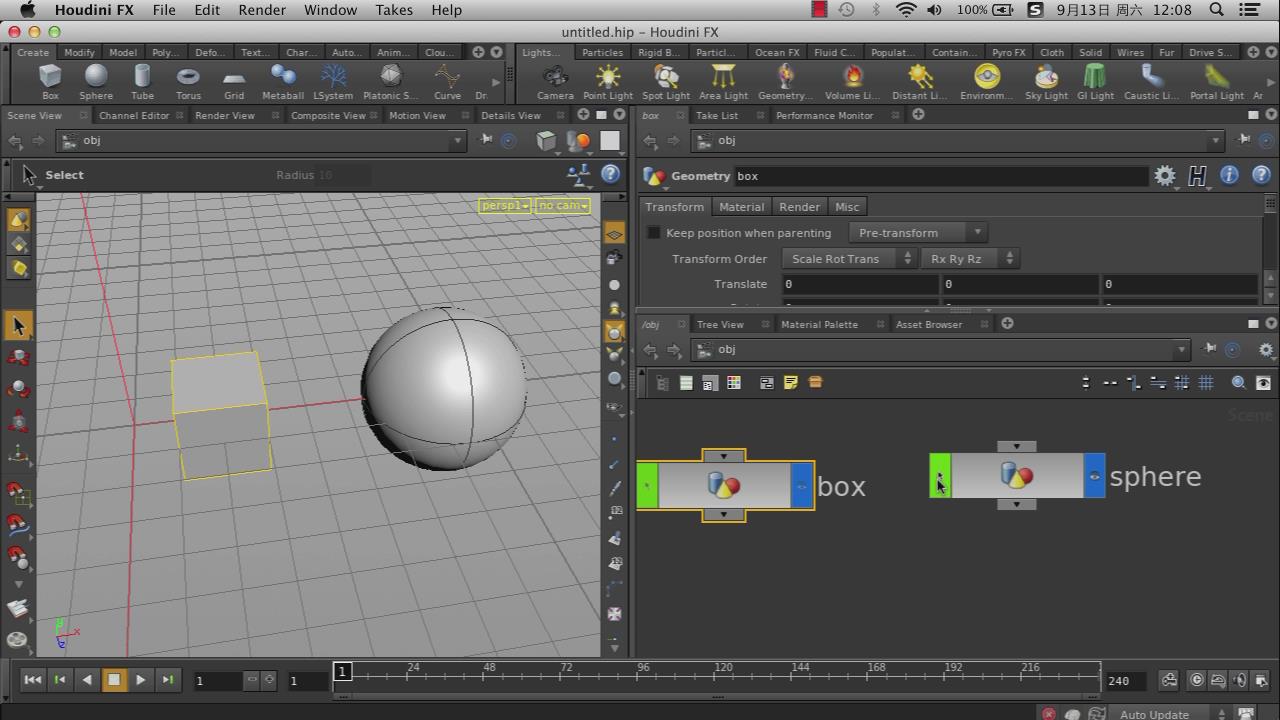Add a Portal Light
Screen dimensions: 1280x720
pos(1217,81)
